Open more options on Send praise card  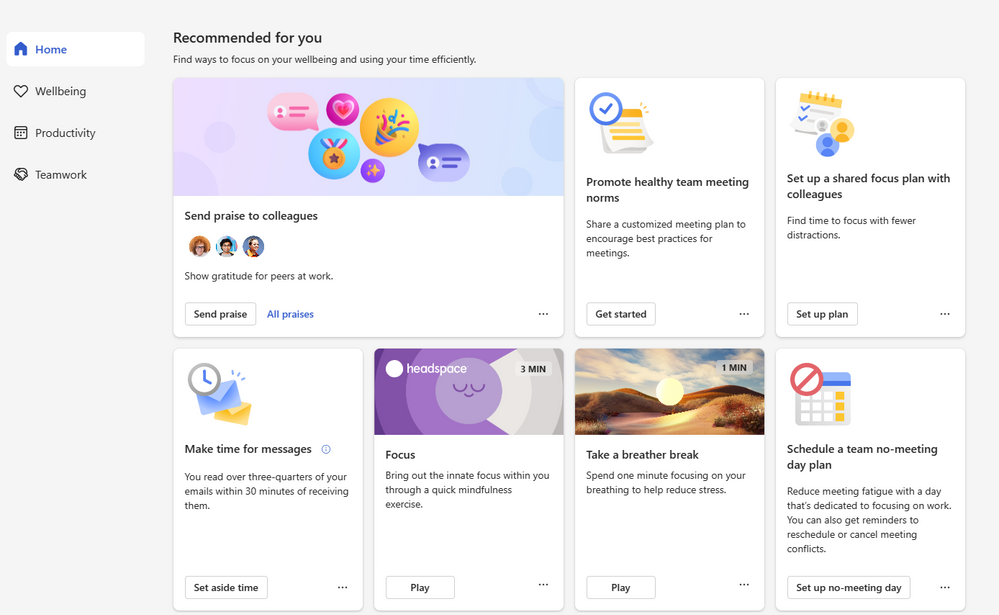(x=543, y=314)
